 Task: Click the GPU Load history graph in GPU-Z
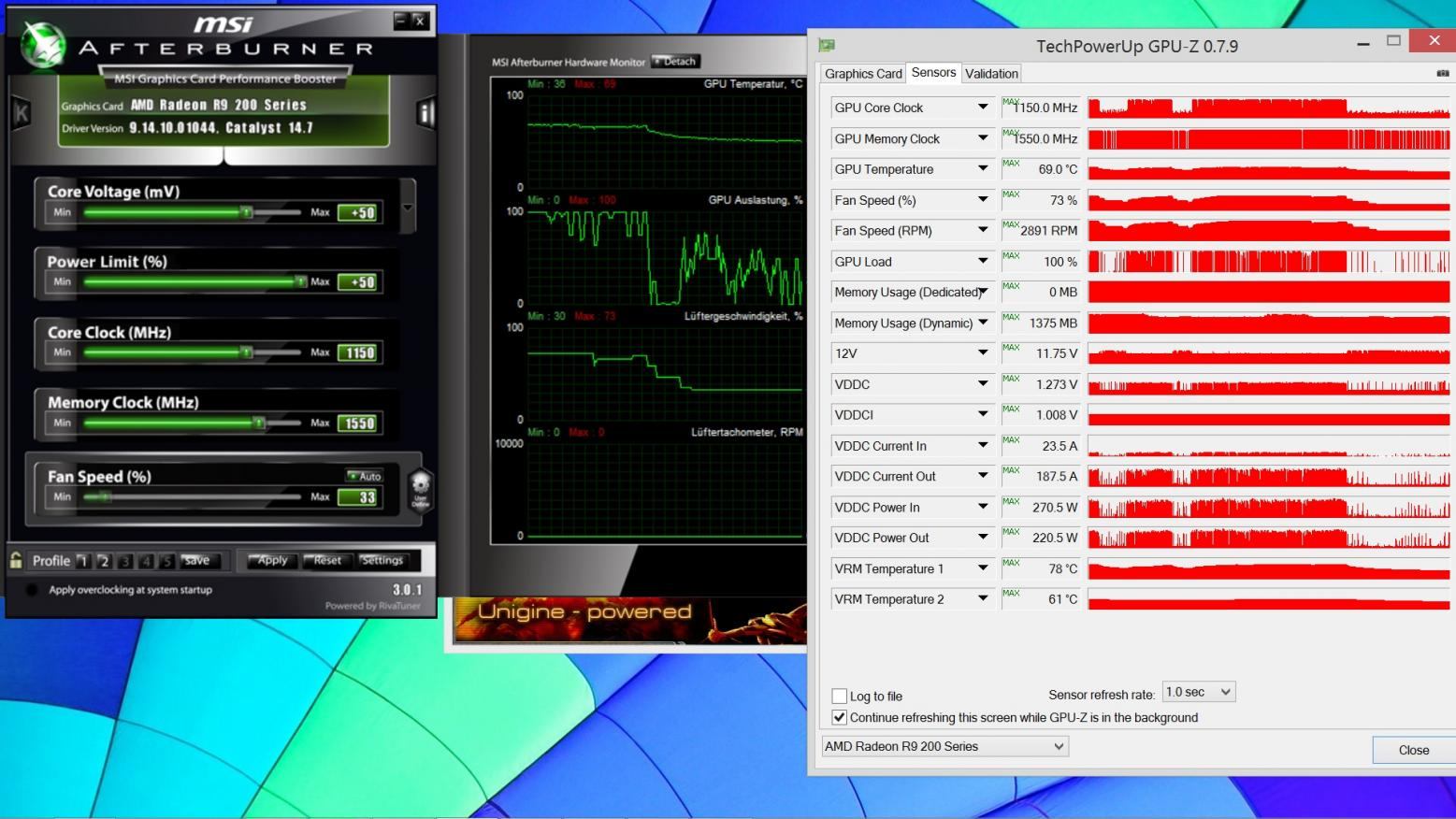1269,262
